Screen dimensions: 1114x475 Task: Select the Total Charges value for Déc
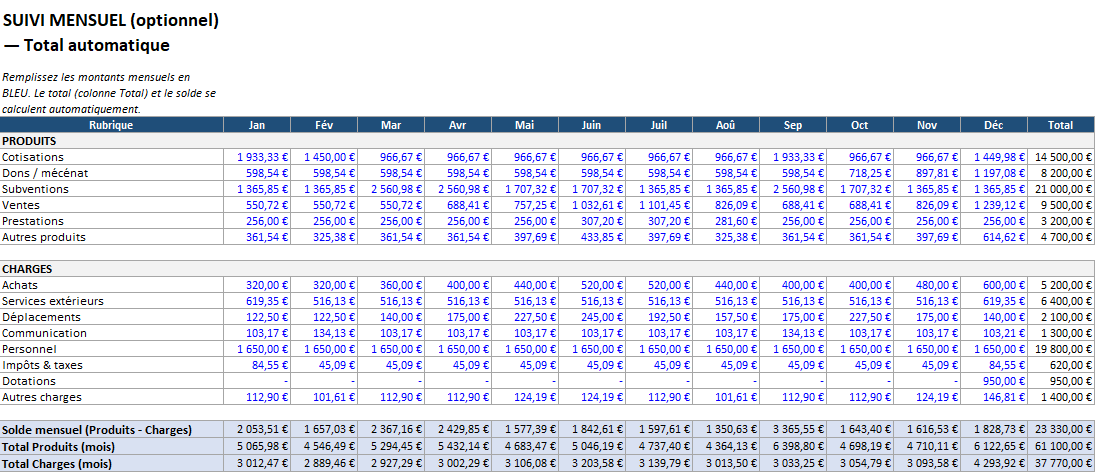(x=994, y=461)
